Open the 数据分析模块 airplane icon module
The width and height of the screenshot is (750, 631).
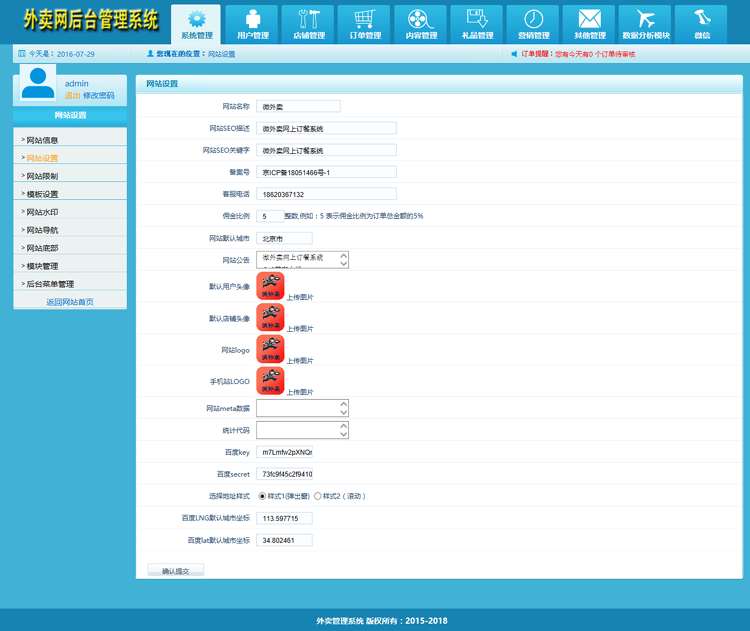click(x=645, y=24)
